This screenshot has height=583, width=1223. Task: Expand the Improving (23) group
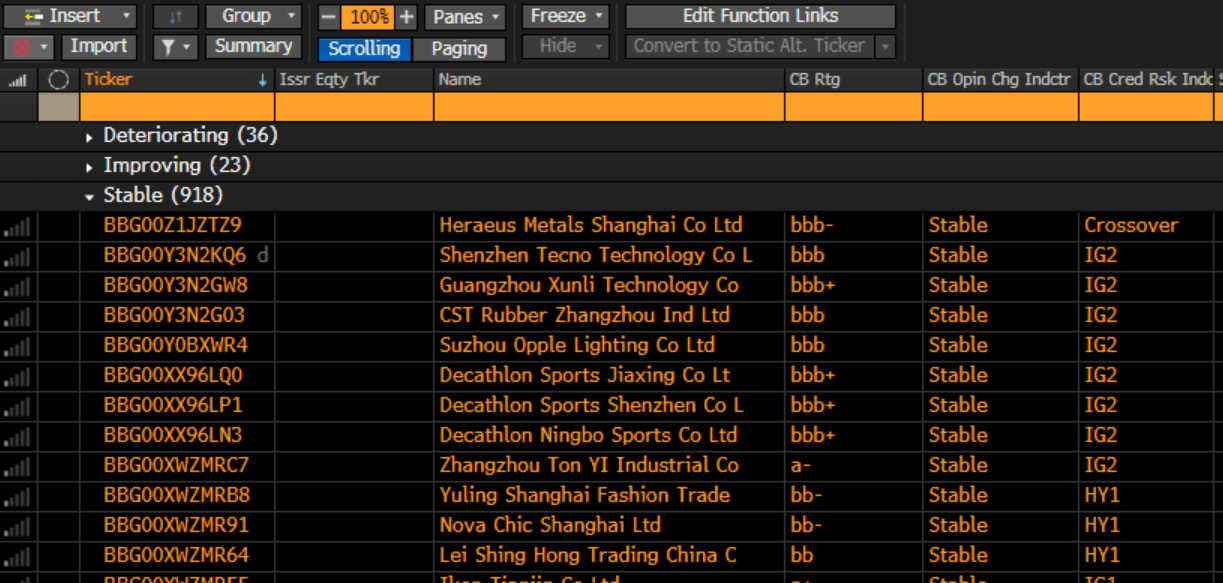pyautogui.click(x=90, y=166)
